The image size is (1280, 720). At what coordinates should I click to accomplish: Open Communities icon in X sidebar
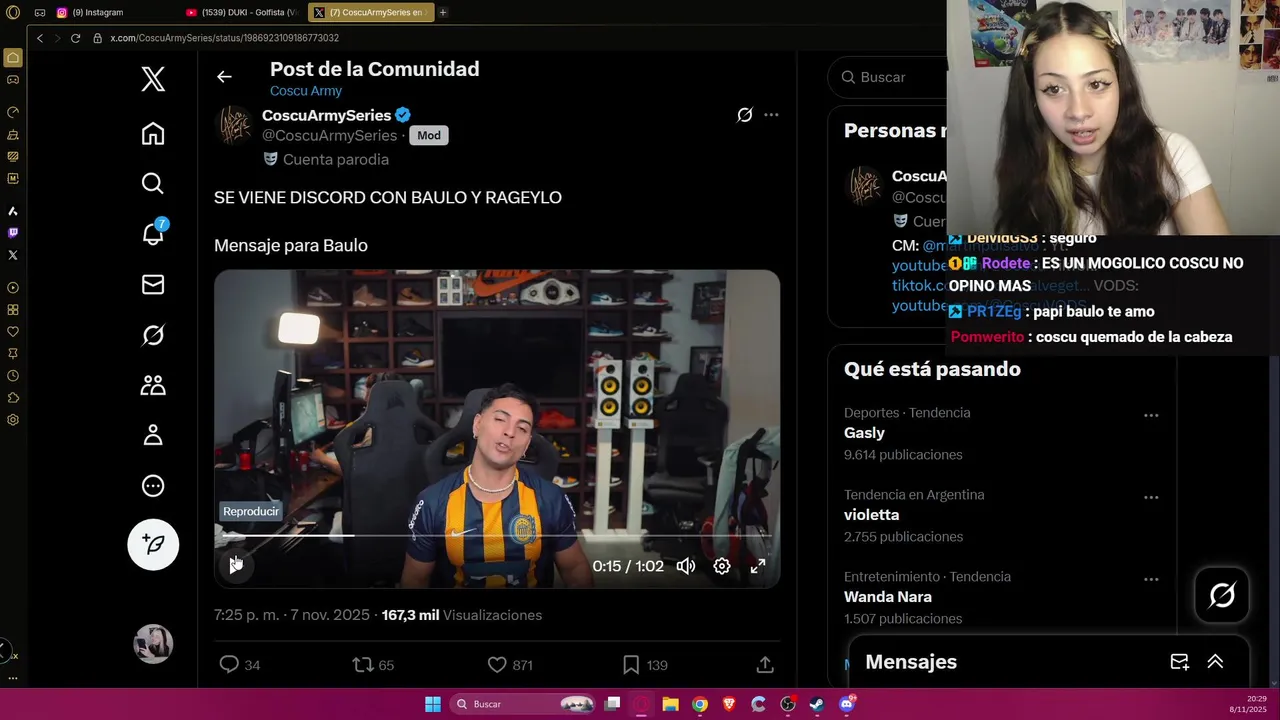153,385
